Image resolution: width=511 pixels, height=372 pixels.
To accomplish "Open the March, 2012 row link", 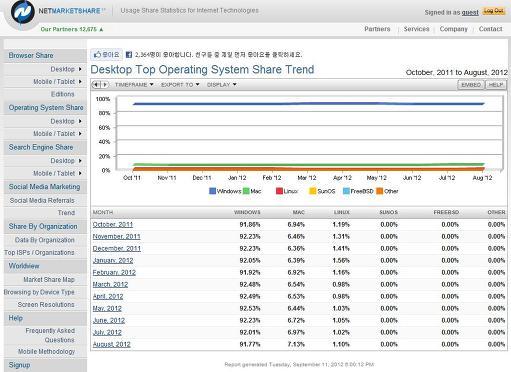I will [110, 284].
